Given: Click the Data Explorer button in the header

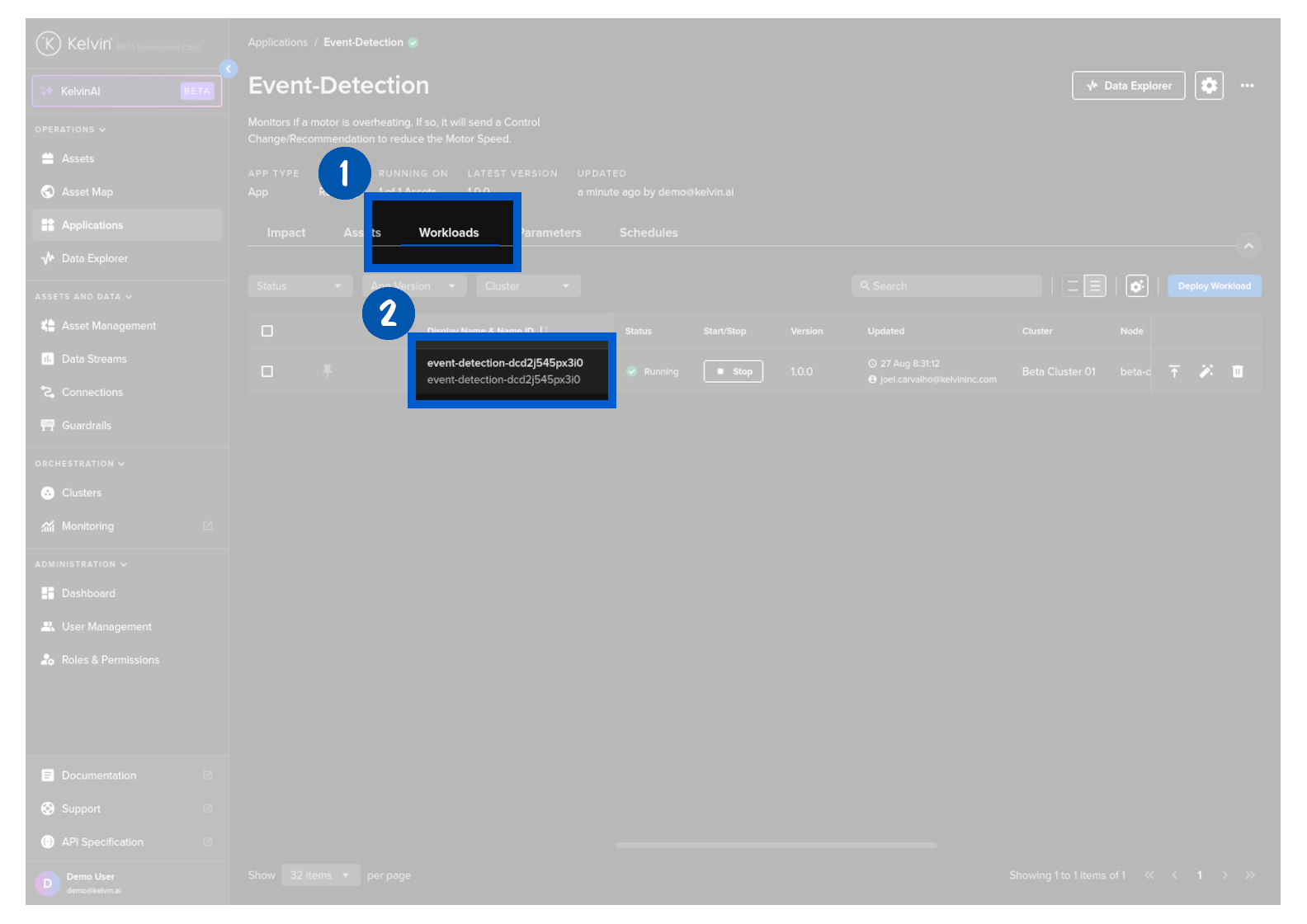Looking at the screenshot, I should 1129,86.
